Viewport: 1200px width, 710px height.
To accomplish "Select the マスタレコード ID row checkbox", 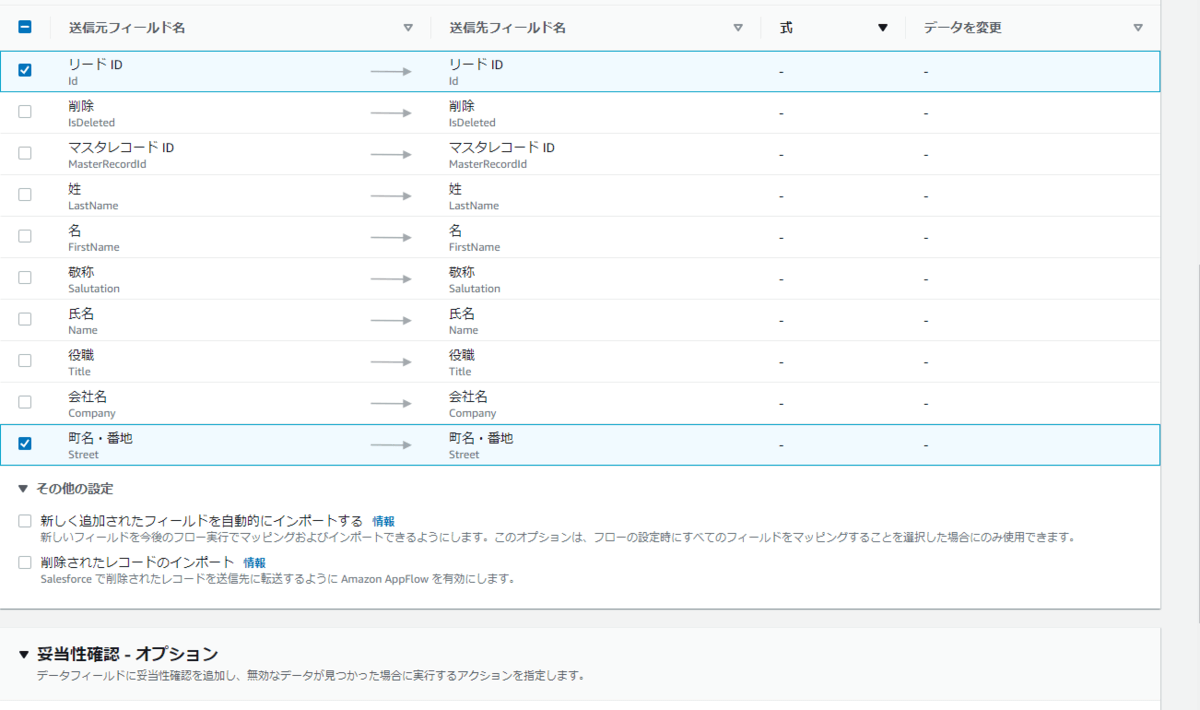I will tap(25, 153).
